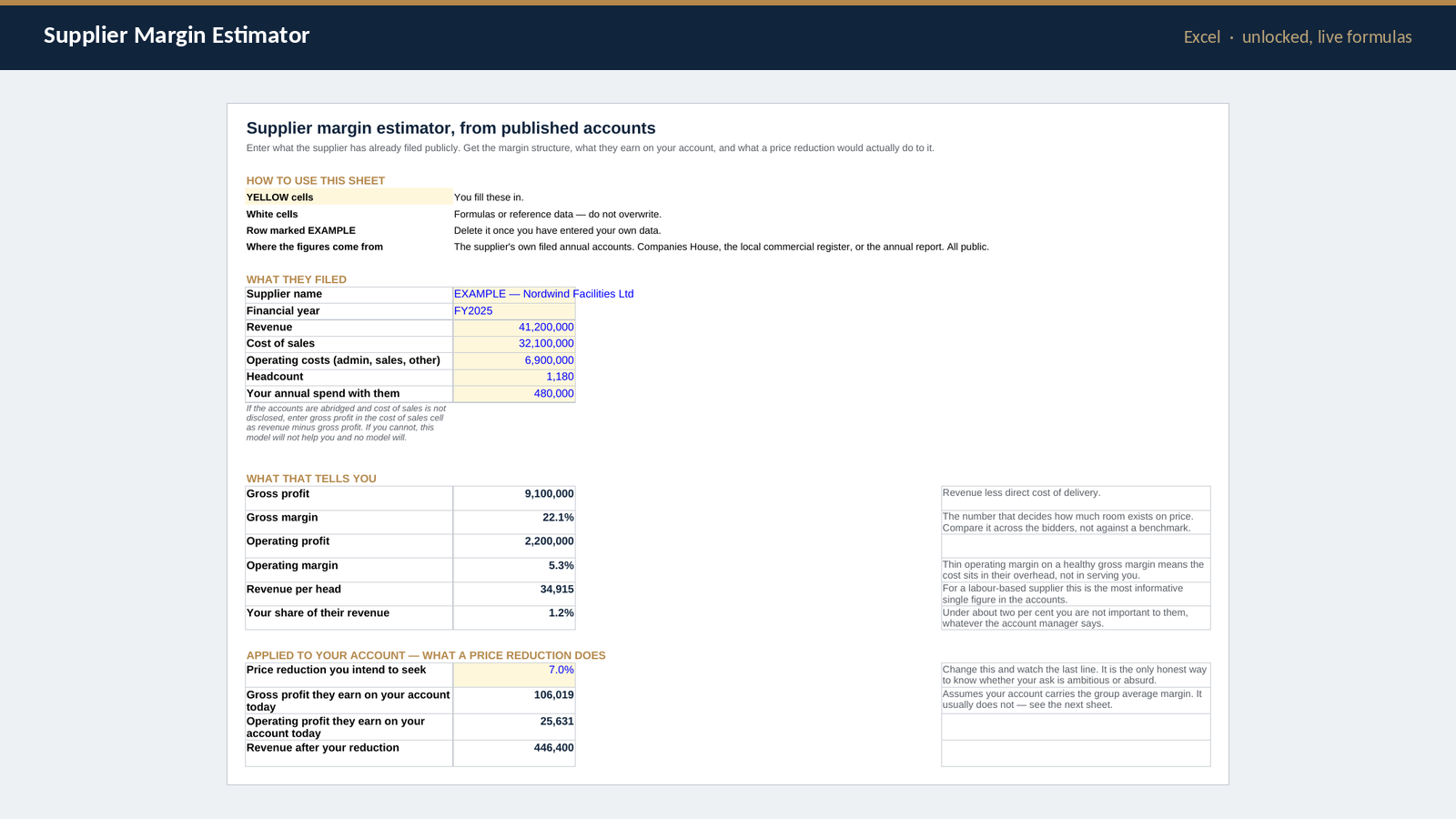Click the Cost of sales value cell
The height and width of the screenshot is (819, 1456).
514,344
